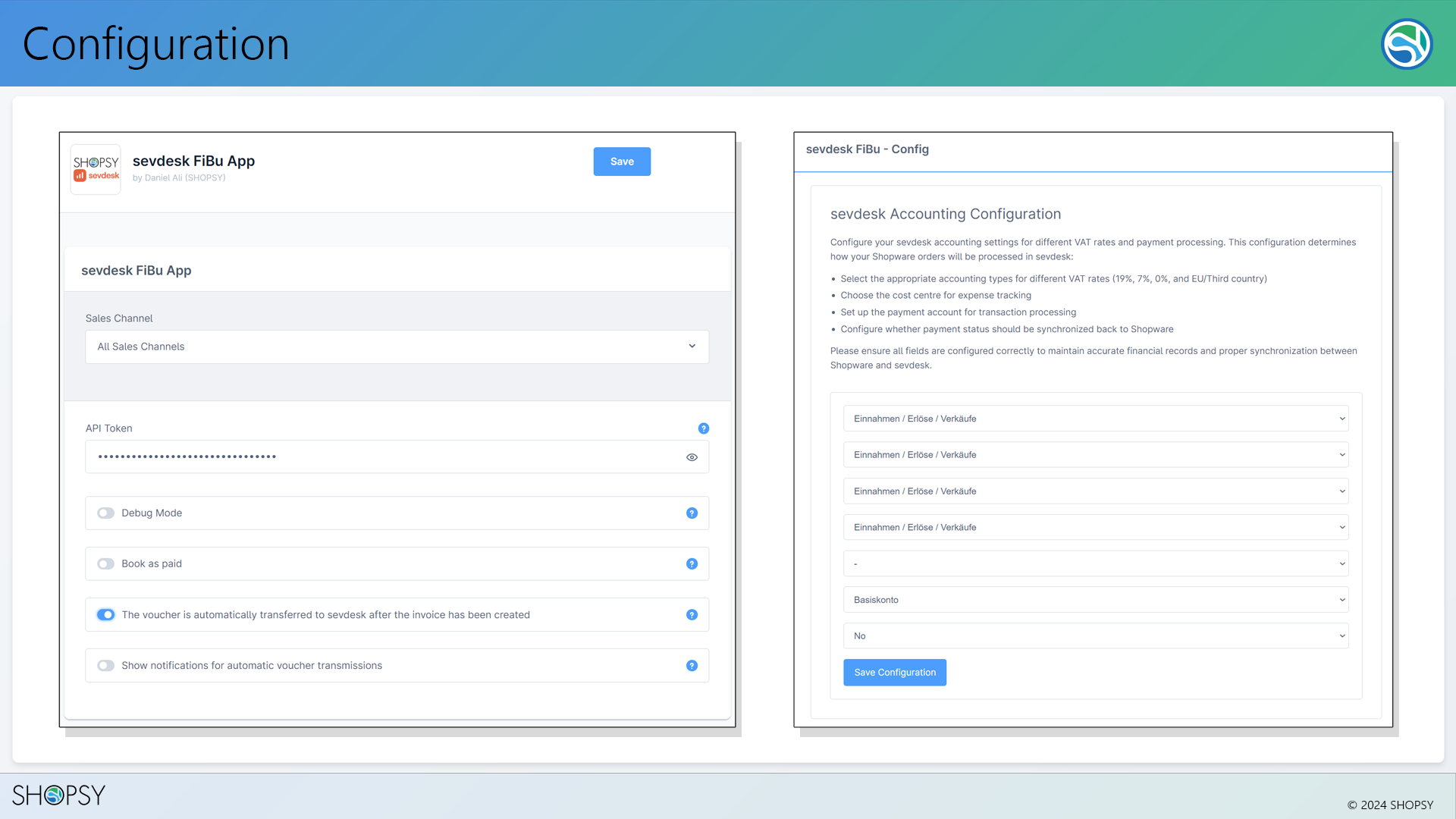Click the sevdesk FiBu App section heading

click(x=136, y=271)
